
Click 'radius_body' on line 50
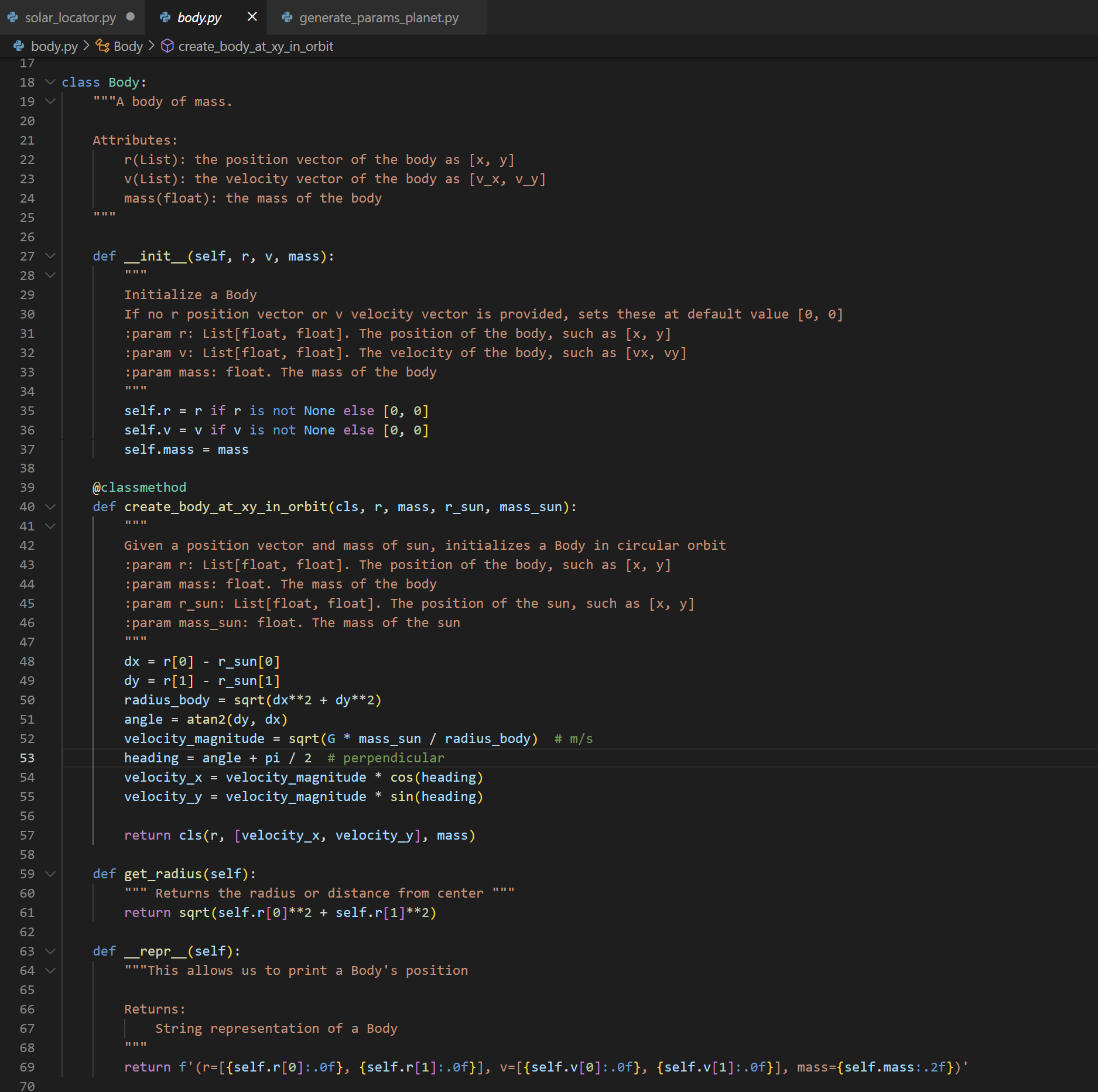pyautogui.click(x=167, y=700)
